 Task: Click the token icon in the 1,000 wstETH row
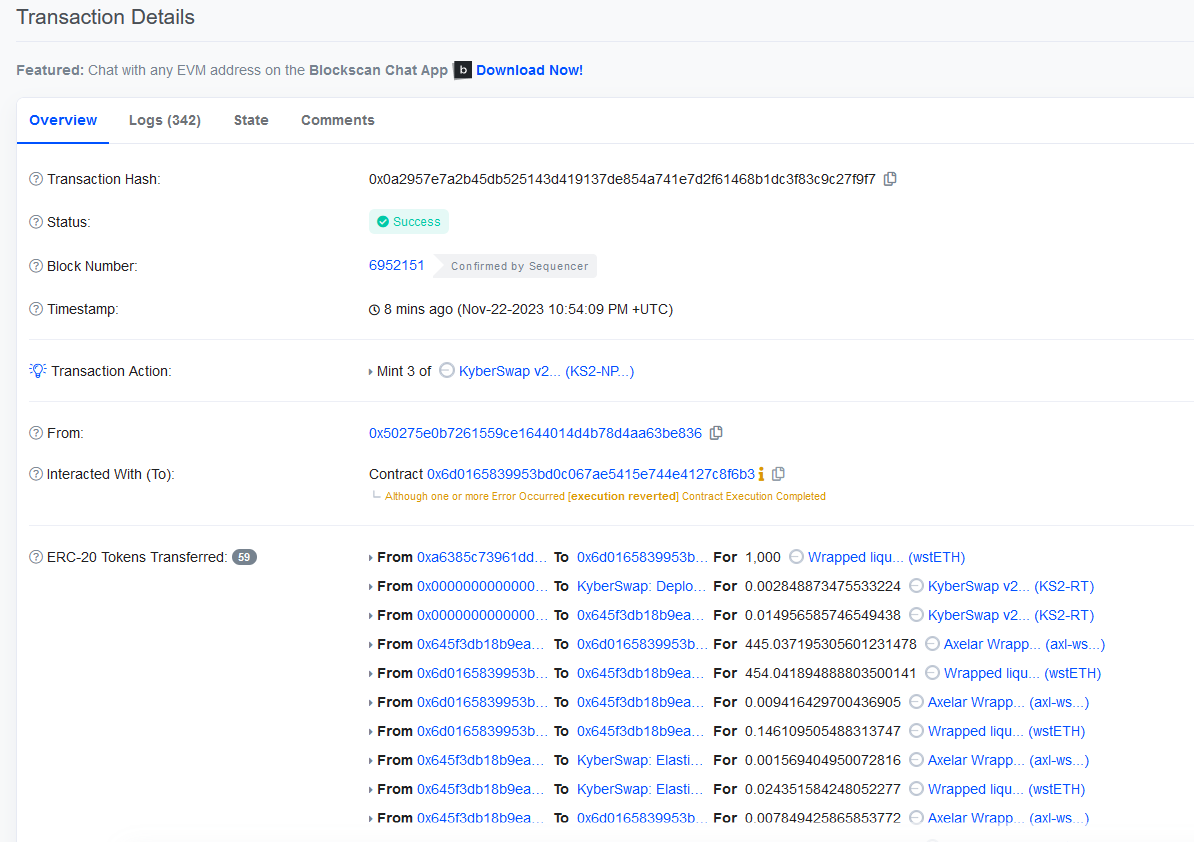796,557
